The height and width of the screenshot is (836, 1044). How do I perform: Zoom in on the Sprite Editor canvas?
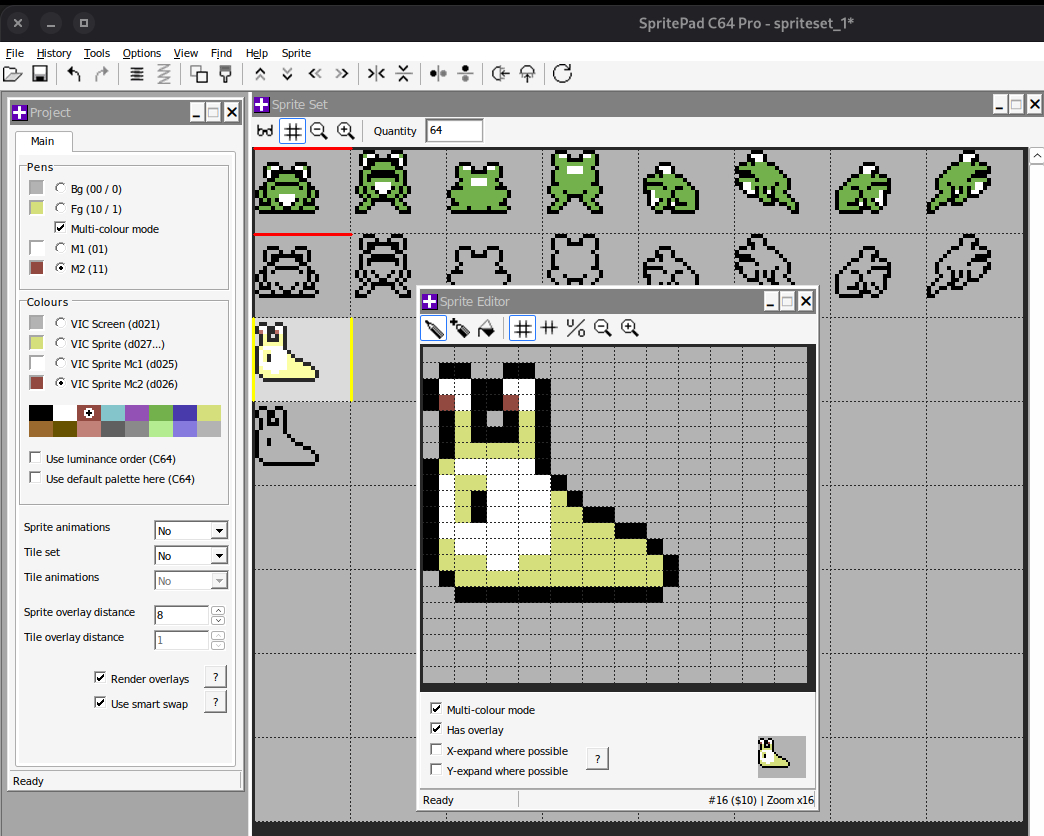click(629, 328)
